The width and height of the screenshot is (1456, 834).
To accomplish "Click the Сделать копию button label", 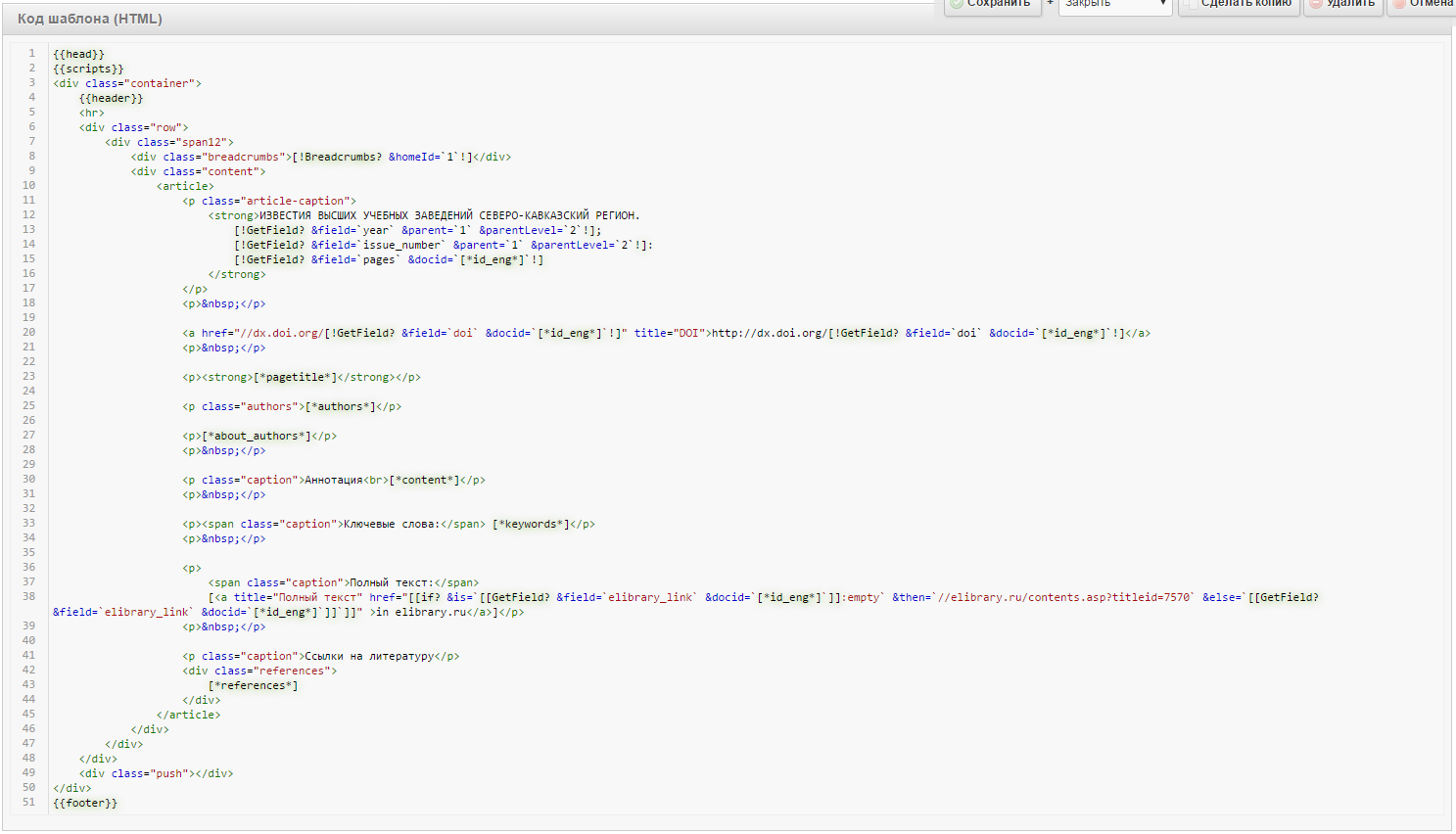I will (x=1246, y=4).
